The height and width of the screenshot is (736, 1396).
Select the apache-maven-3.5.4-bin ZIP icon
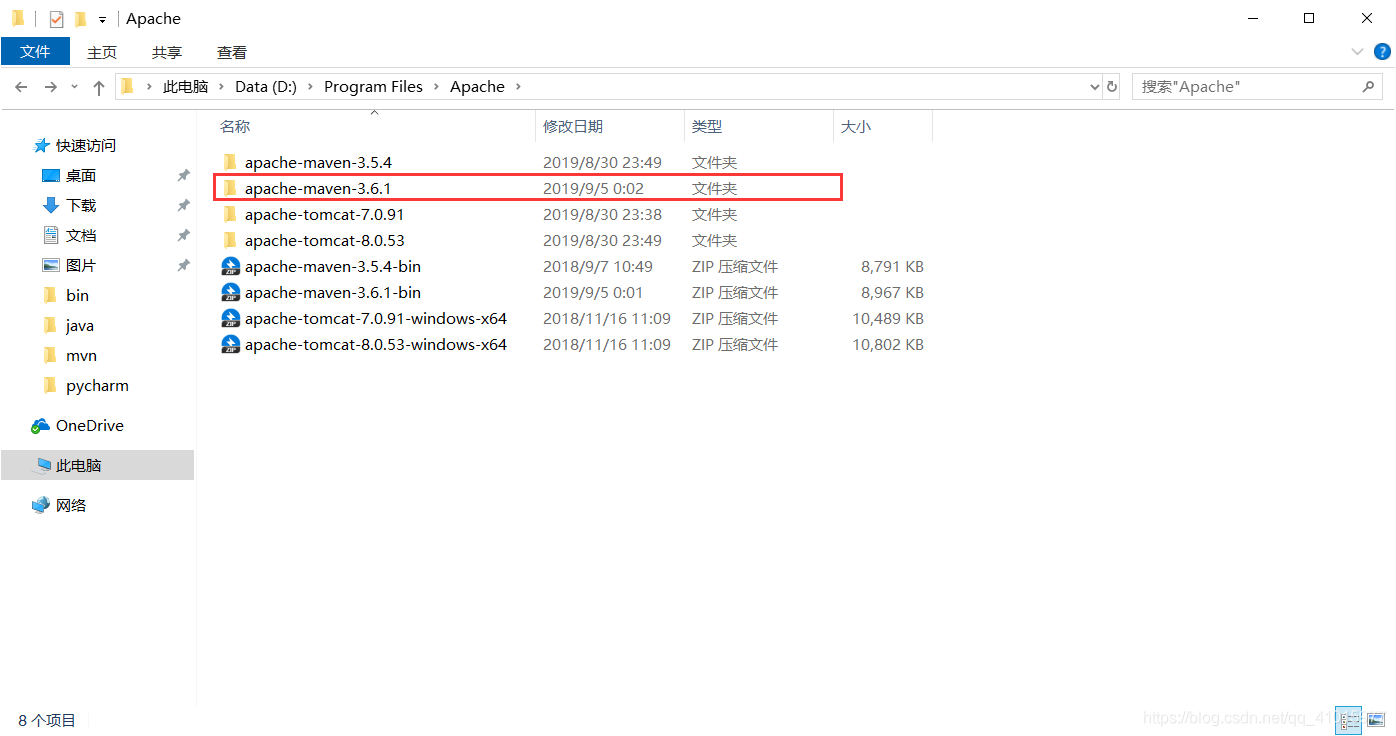[230, 266]
